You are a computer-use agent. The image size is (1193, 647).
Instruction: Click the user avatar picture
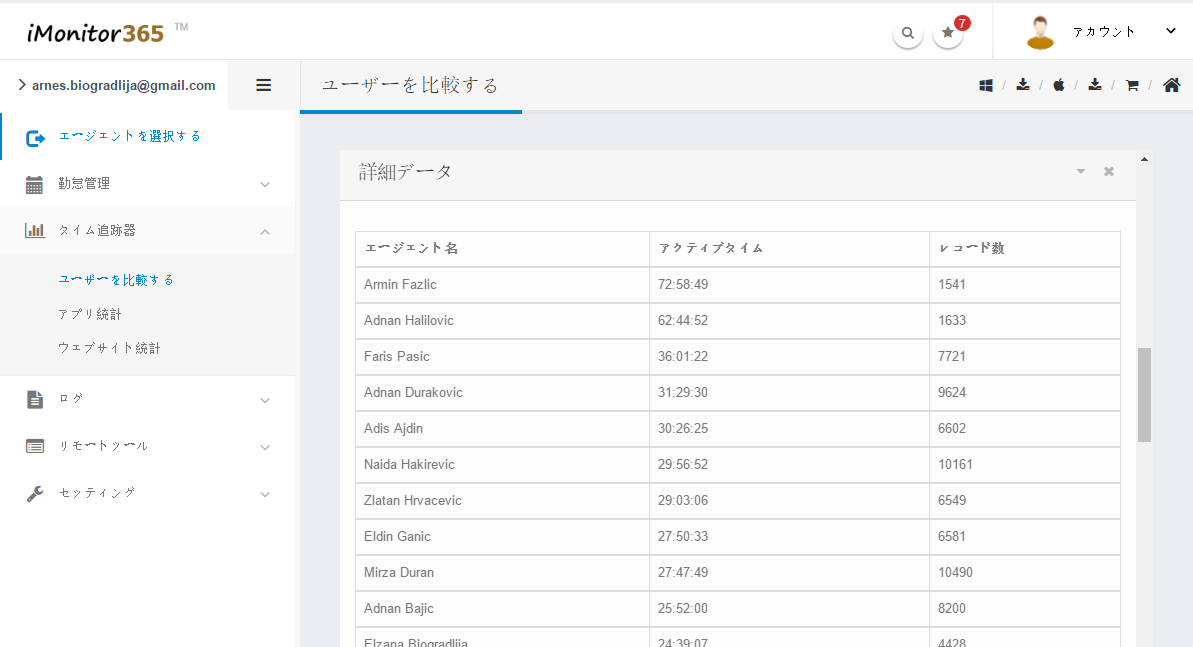[x=1041, y=32]
